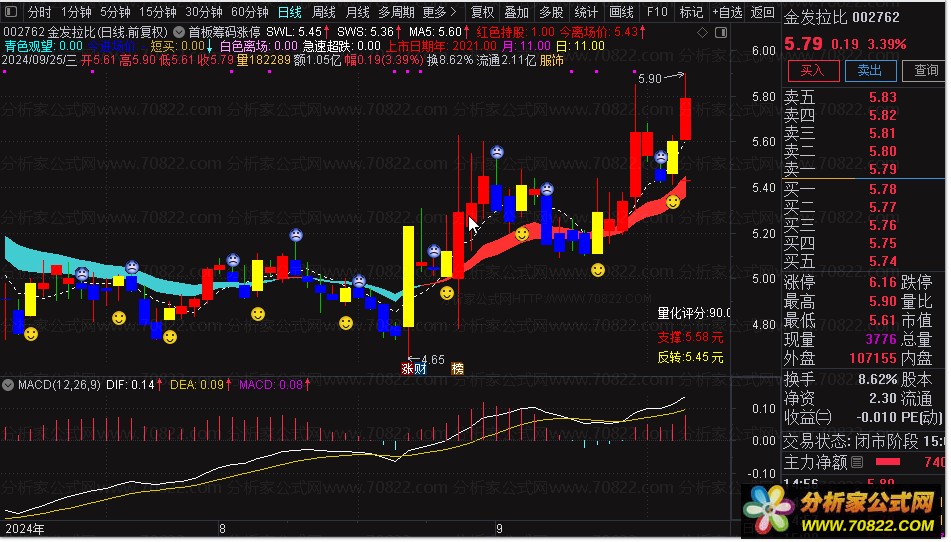Click the month 9 timeline marker

[499, 529]
